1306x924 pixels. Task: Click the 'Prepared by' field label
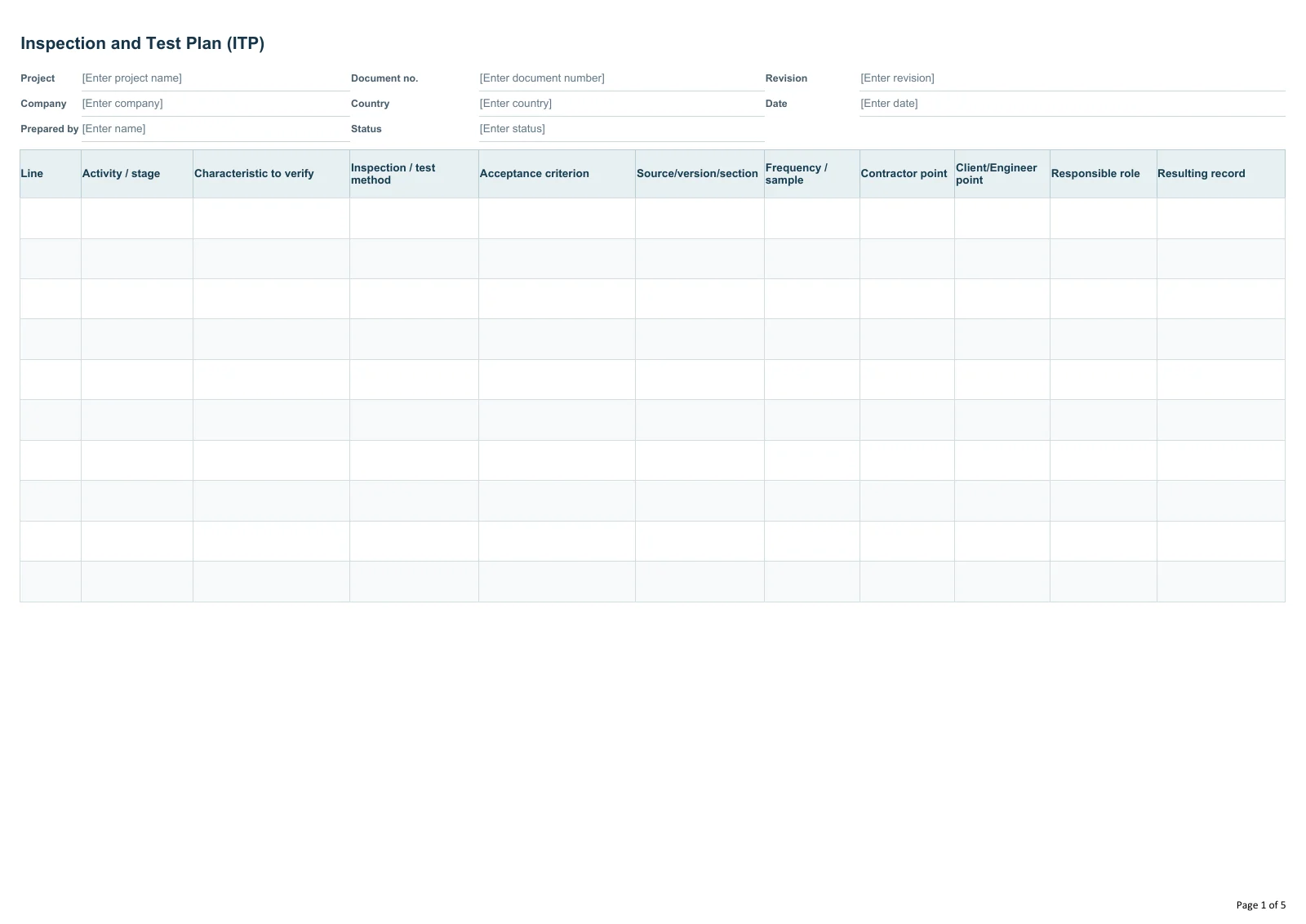point(50,129)
